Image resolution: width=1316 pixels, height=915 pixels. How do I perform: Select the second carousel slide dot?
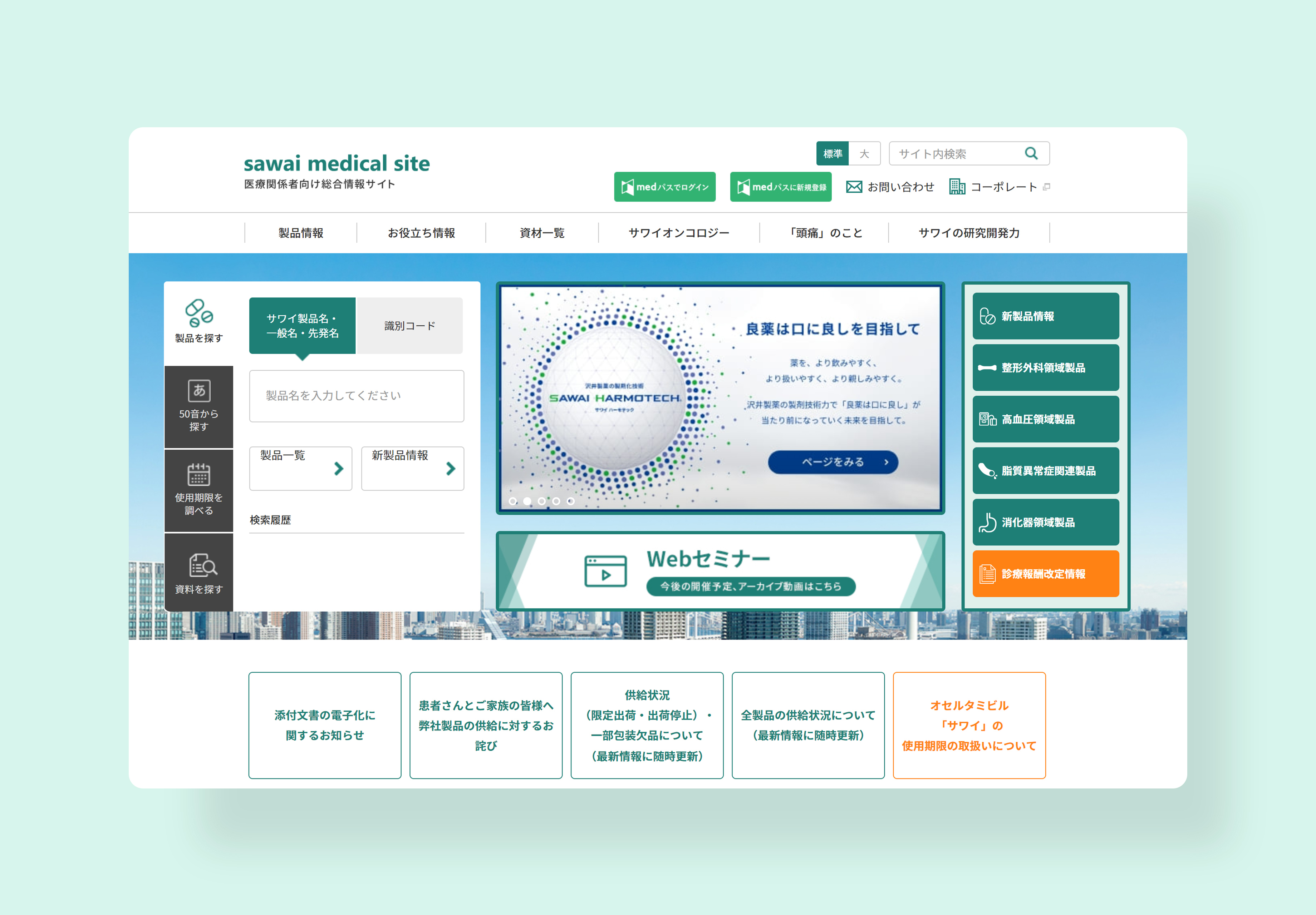pos(527,501)
